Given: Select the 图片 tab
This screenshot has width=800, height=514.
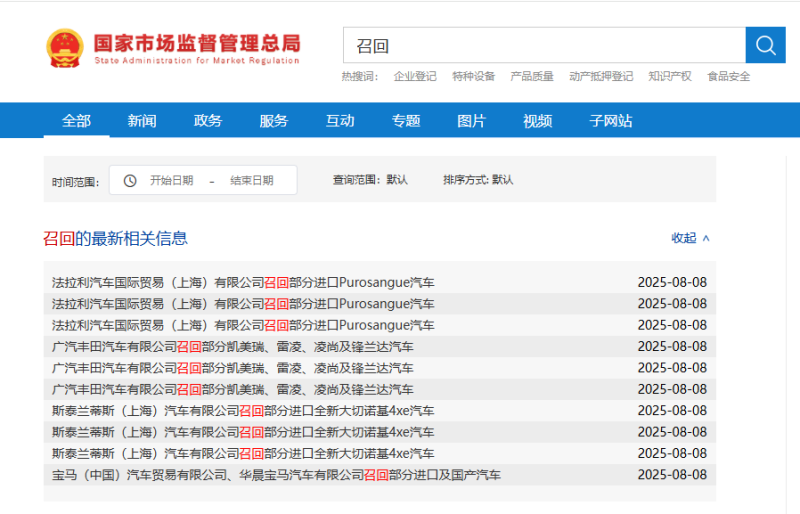Looking at the screenshot, I should 471,121.
